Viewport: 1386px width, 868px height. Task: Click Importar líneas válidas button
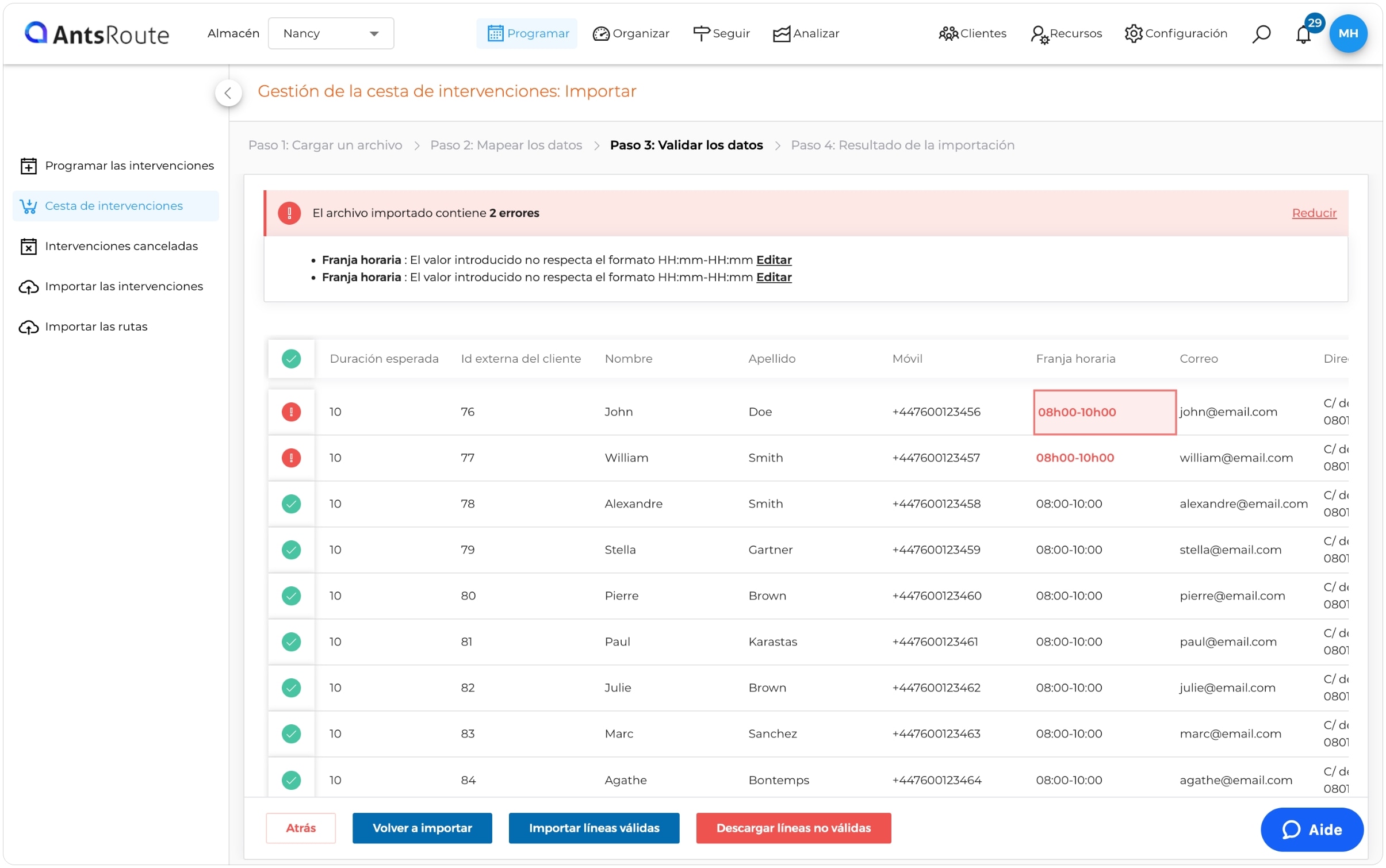(x=594, y=828)
